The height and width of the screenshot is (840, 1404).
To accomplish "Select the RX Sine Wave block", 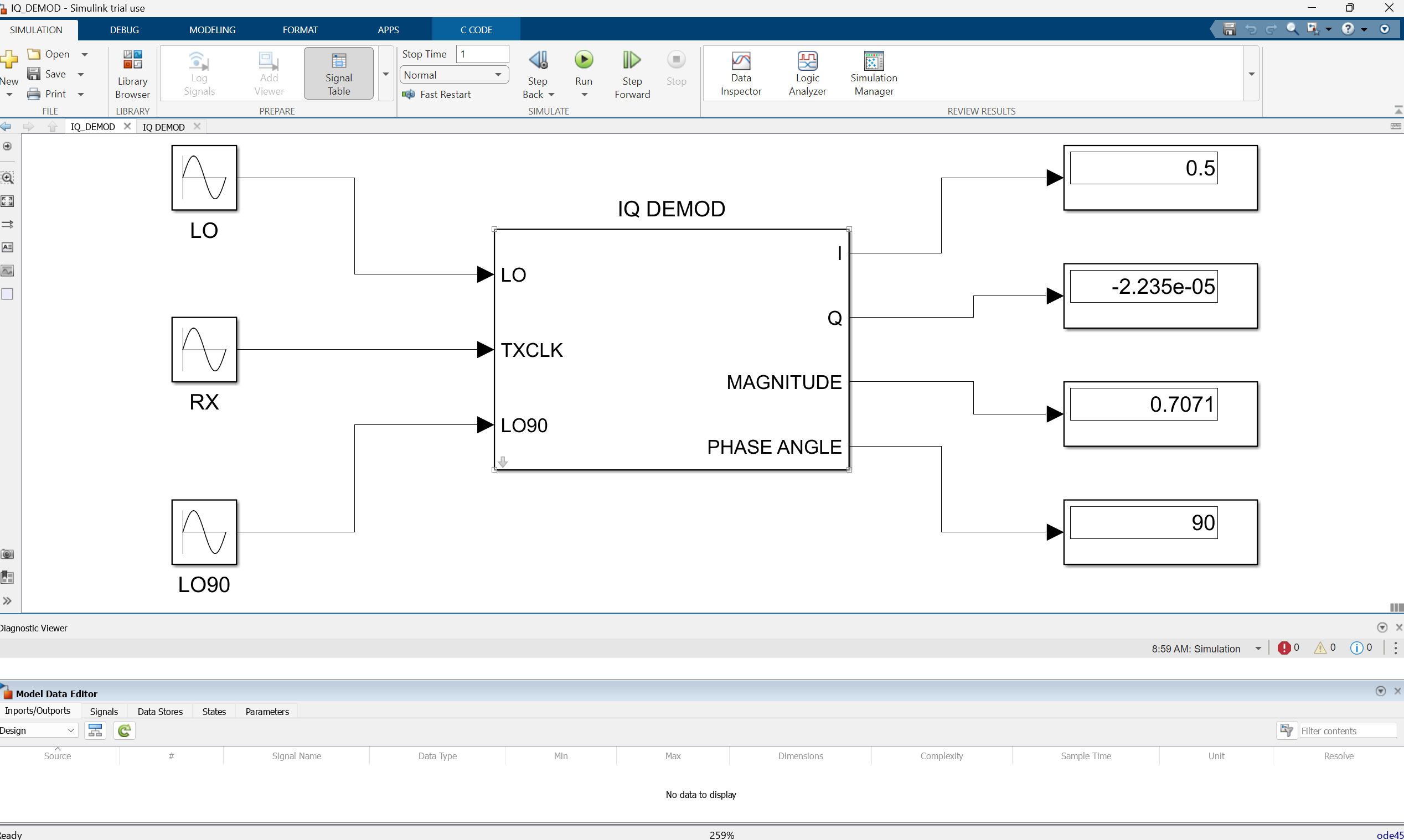I will [204, 350].
